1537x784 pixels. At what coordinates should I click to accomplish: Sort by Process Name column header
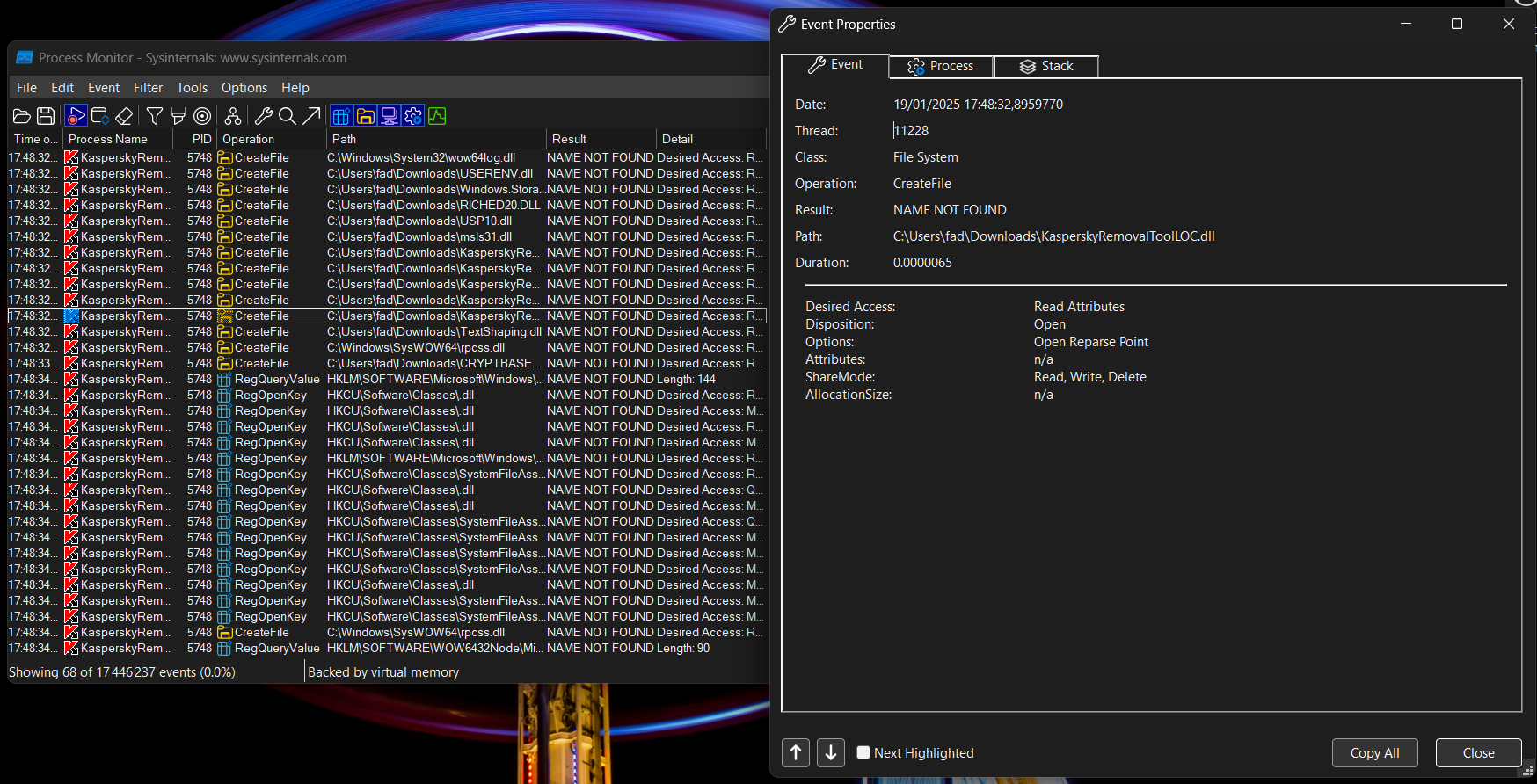[x=117, y=139]
